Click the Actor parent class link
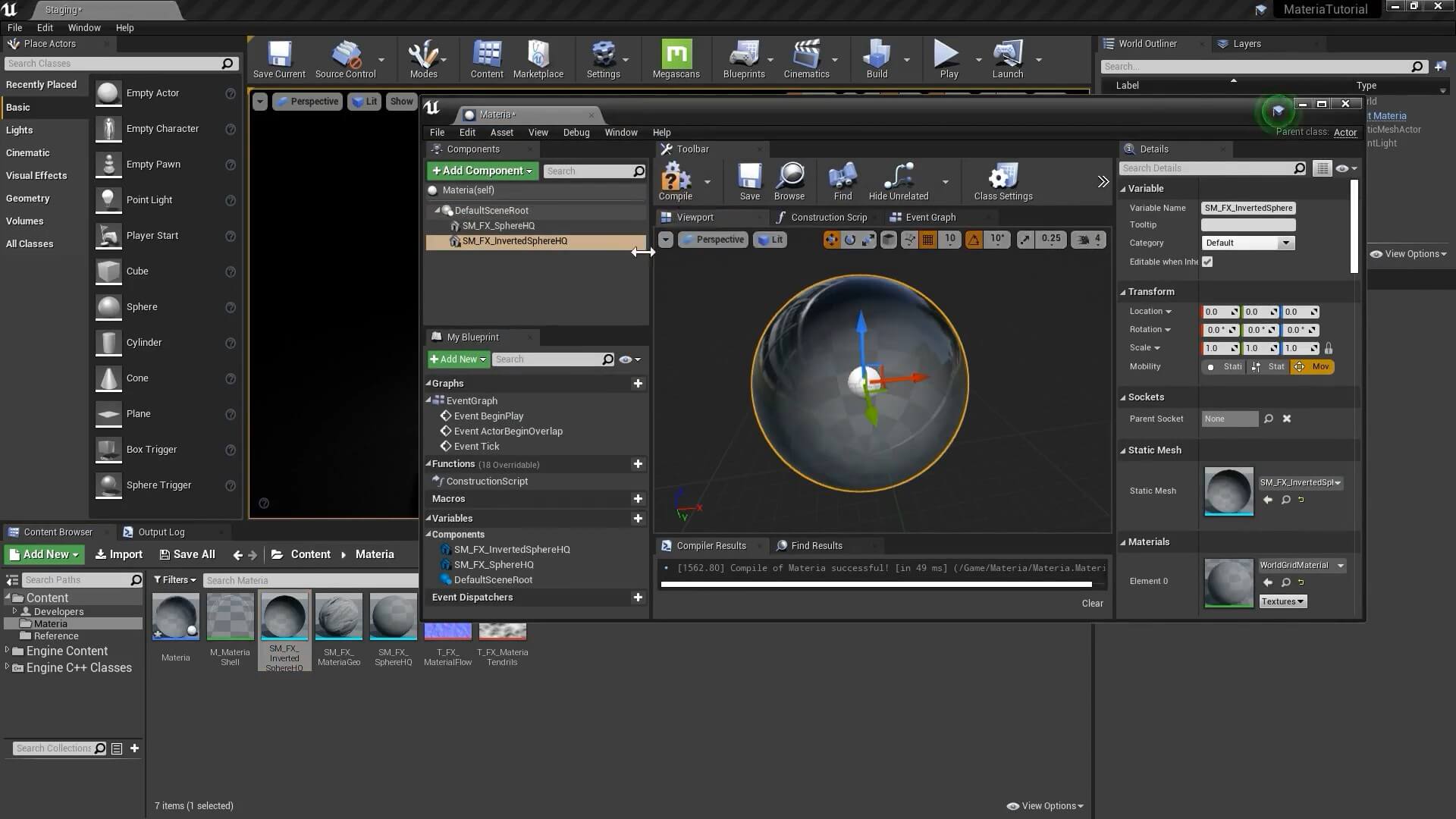The height and width of the screenshot is (819, 1456). (1345, 133)
